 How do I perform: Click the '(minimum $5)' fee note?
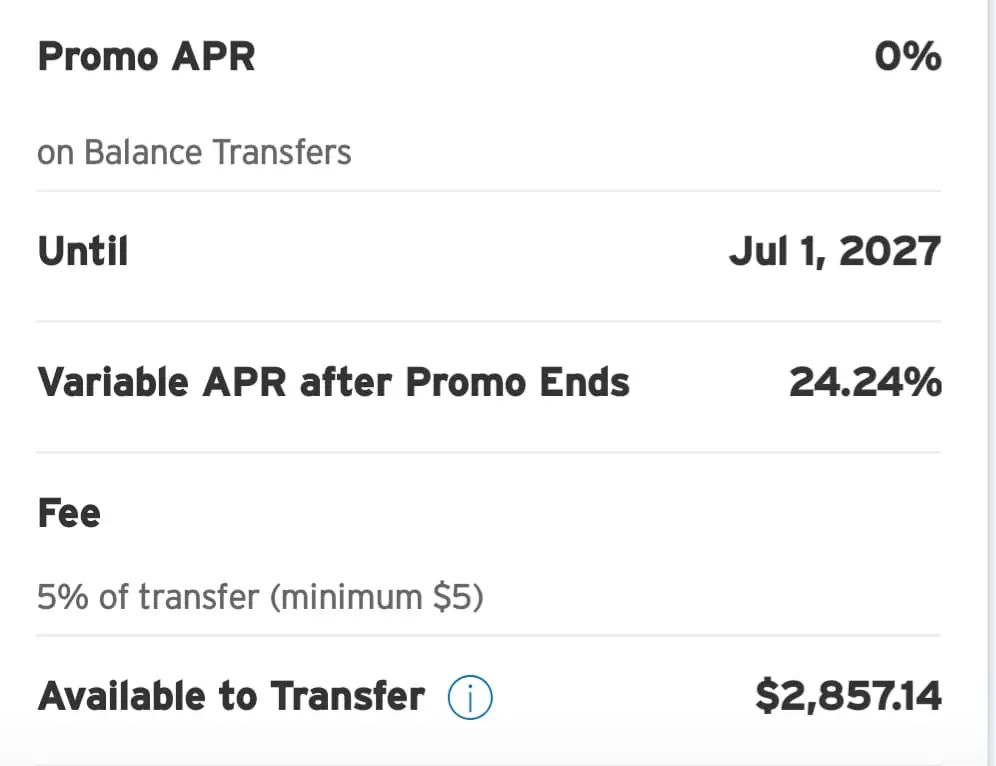tap(377, 597)
